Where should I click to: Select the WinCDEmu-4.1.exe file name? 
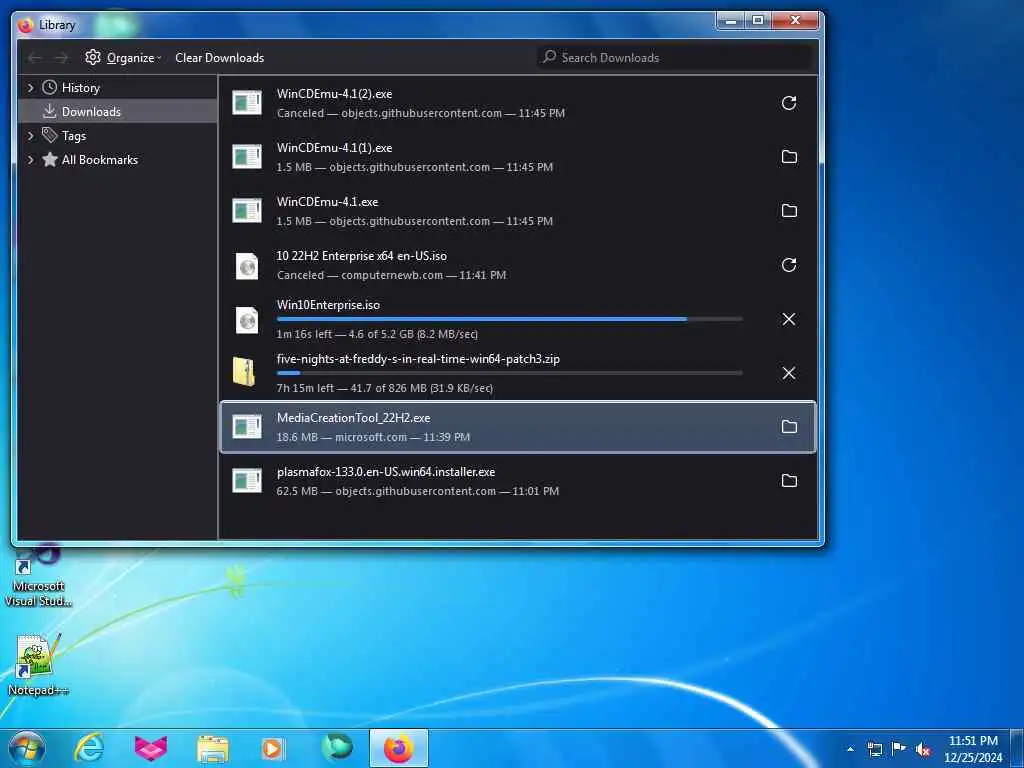327,202
